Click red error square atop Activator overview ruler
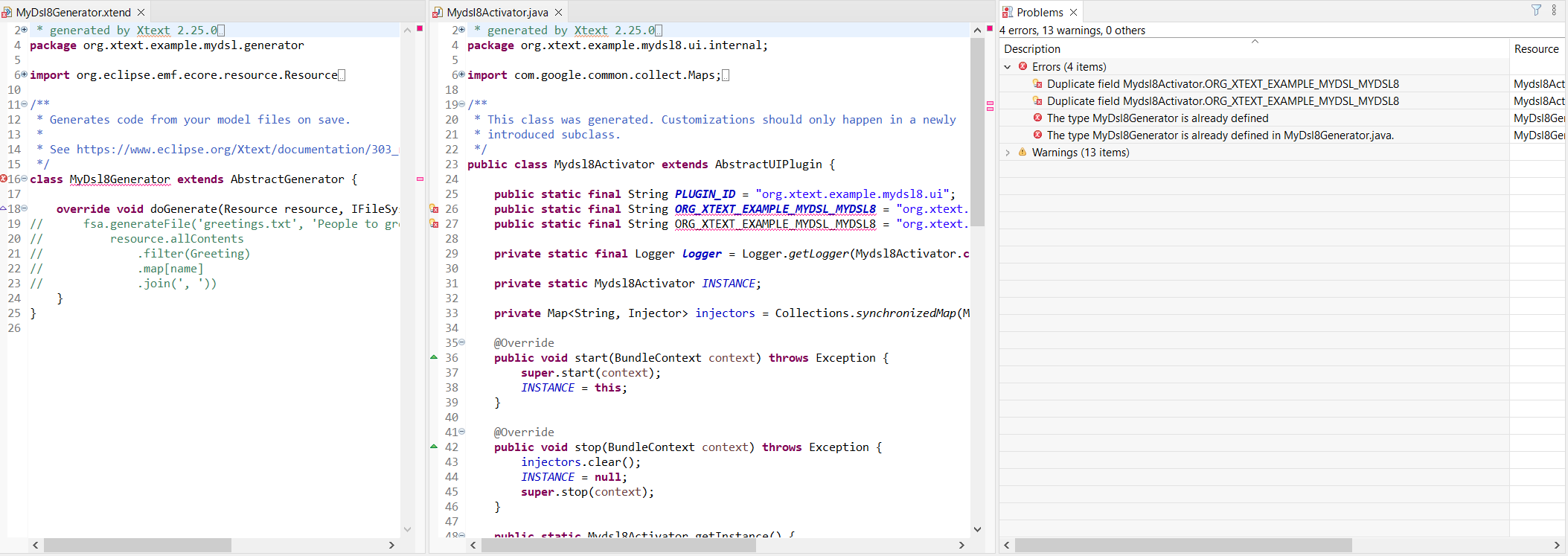 click(990, 28)
